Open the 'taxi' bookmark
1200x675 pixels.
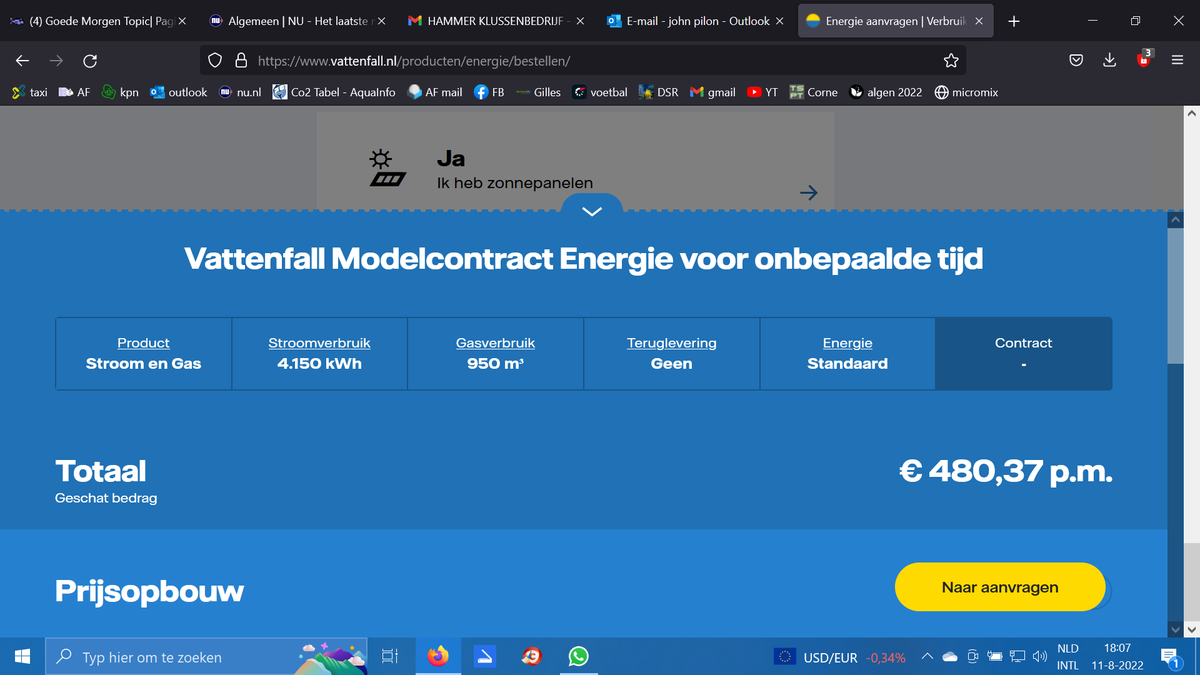[30, 92]
